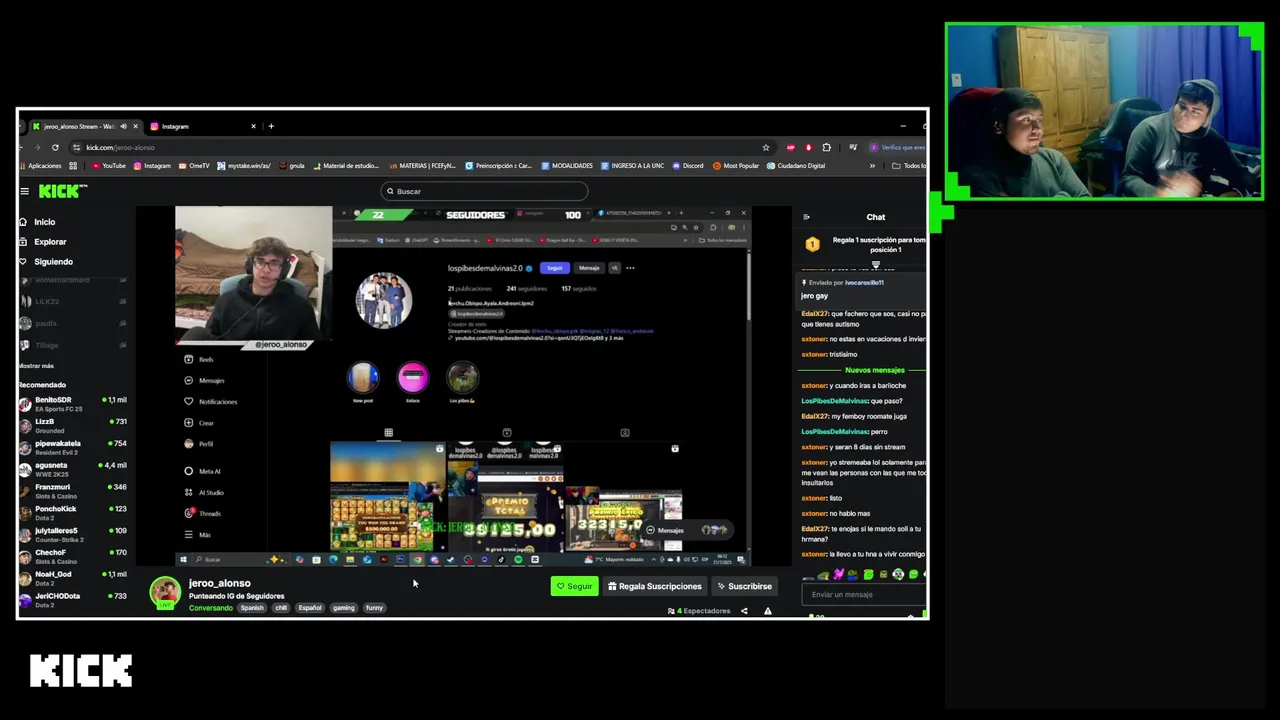Viewport: 1280px width, 720px height.
Task: Select the funny stream tag
Action: click(x=374, y=608)
